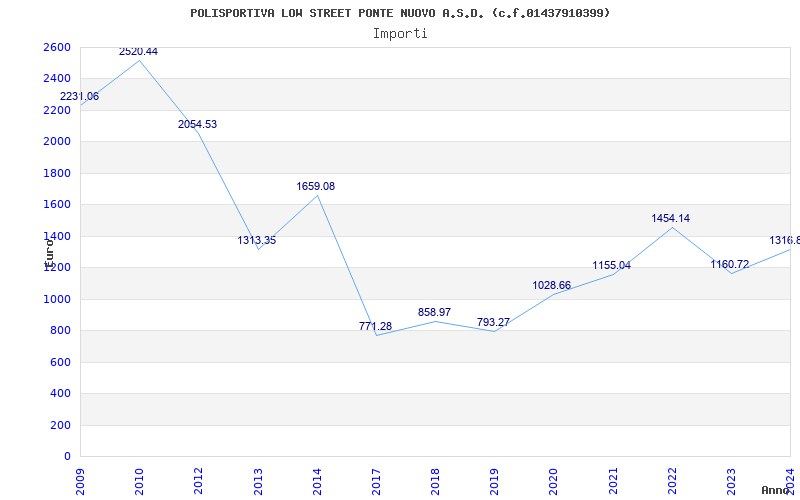
Task: Click x-axis year 2012
Action: [x=198, y=481]
